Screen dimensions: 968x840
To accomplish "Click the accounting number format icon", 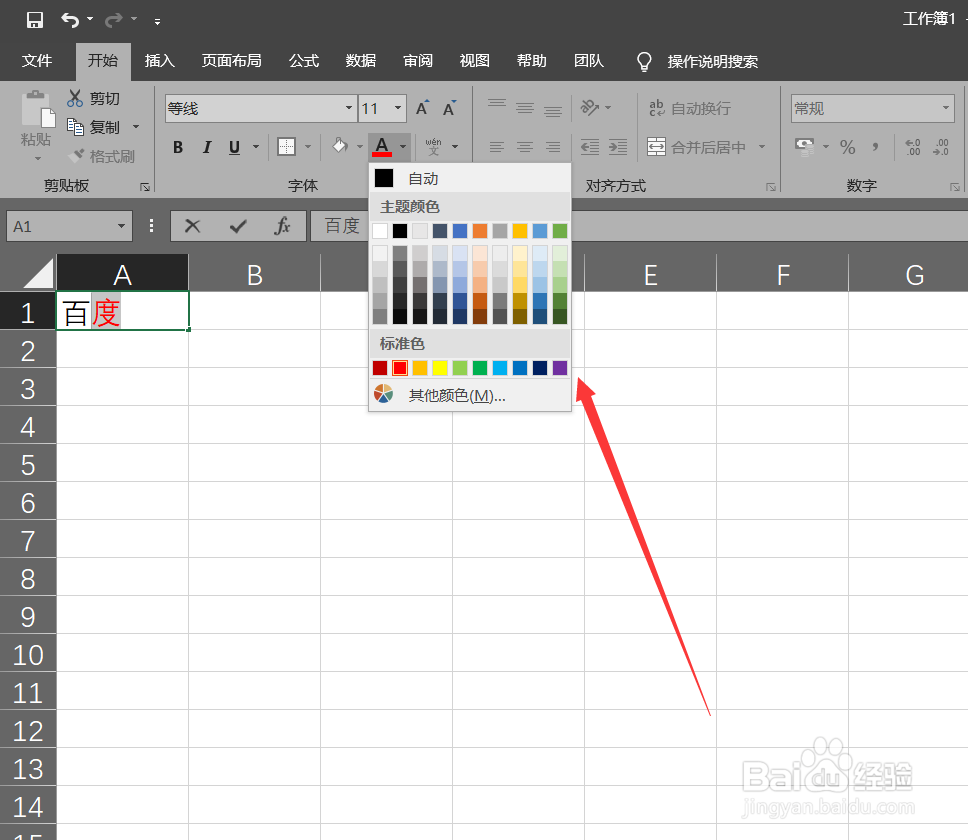I will pyautogui.click(x=804, y=147).
